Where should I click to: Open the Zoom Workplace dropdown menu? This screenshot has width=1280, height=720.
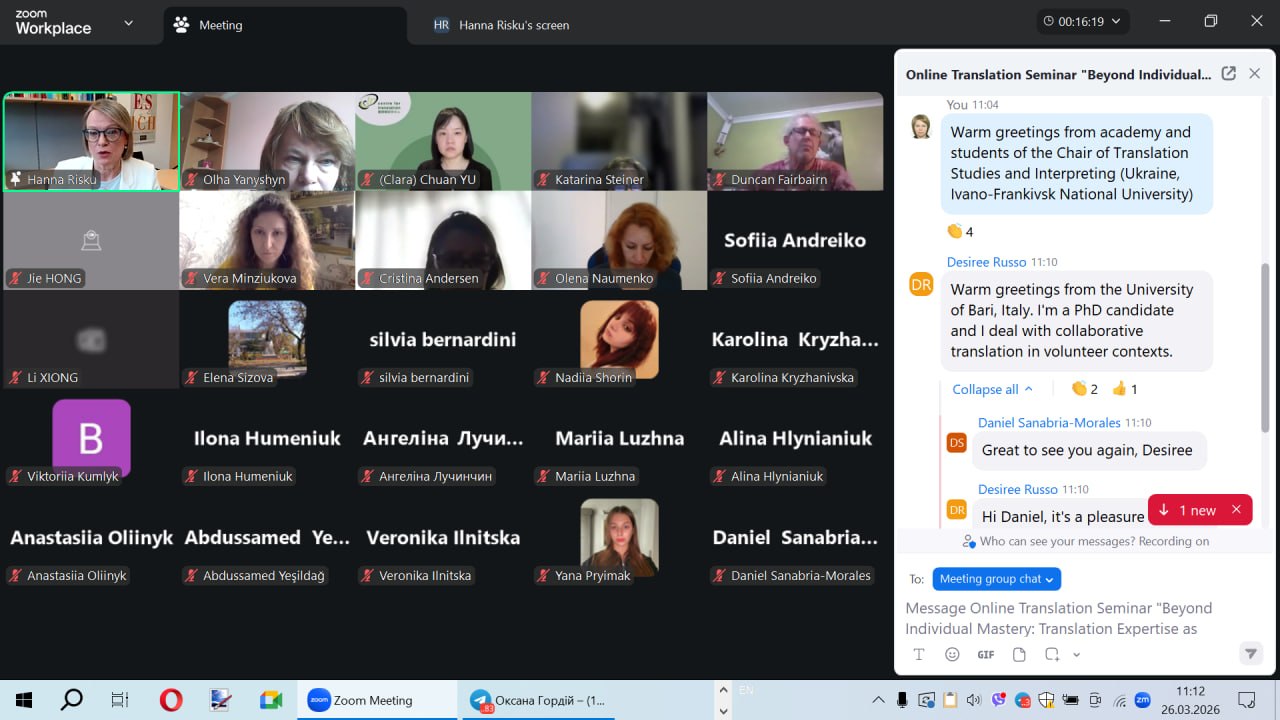[x=128, y=23]
